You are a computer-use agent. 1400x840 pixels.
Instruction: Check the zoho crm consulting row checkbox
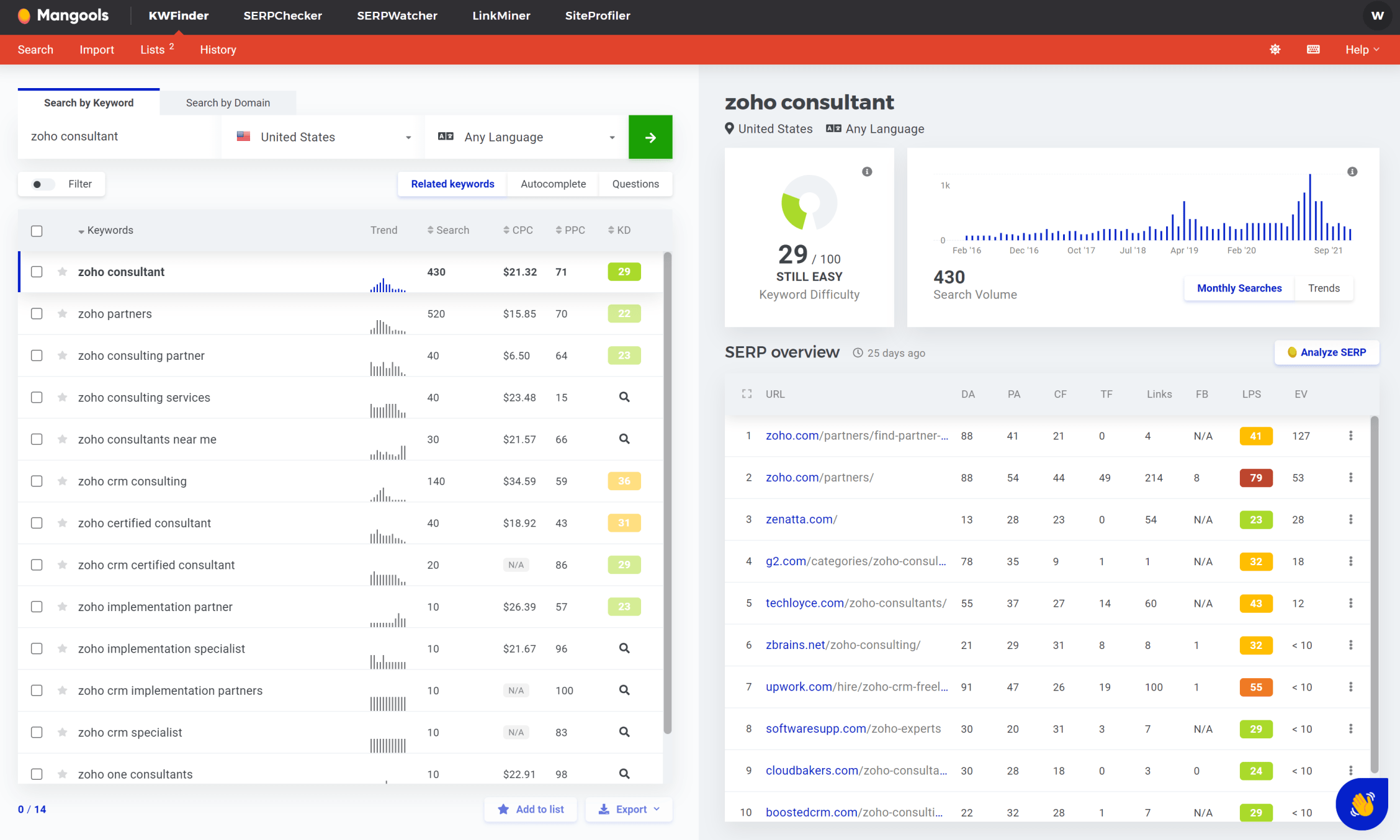(37, 481)
